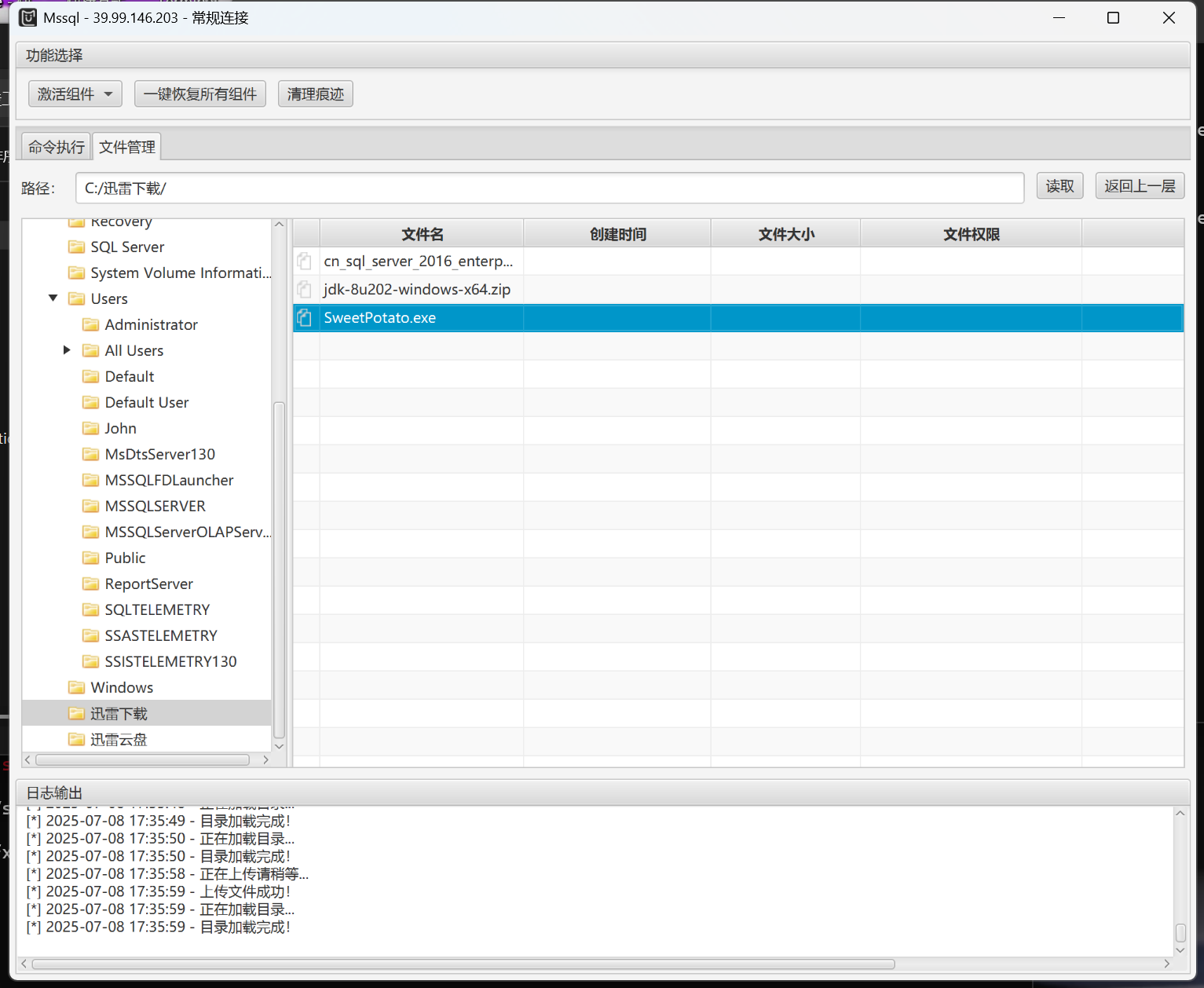This screenshot has height=988, width=1204.
Task: Click the 清理痕迹 button
Action: (316, 94)
